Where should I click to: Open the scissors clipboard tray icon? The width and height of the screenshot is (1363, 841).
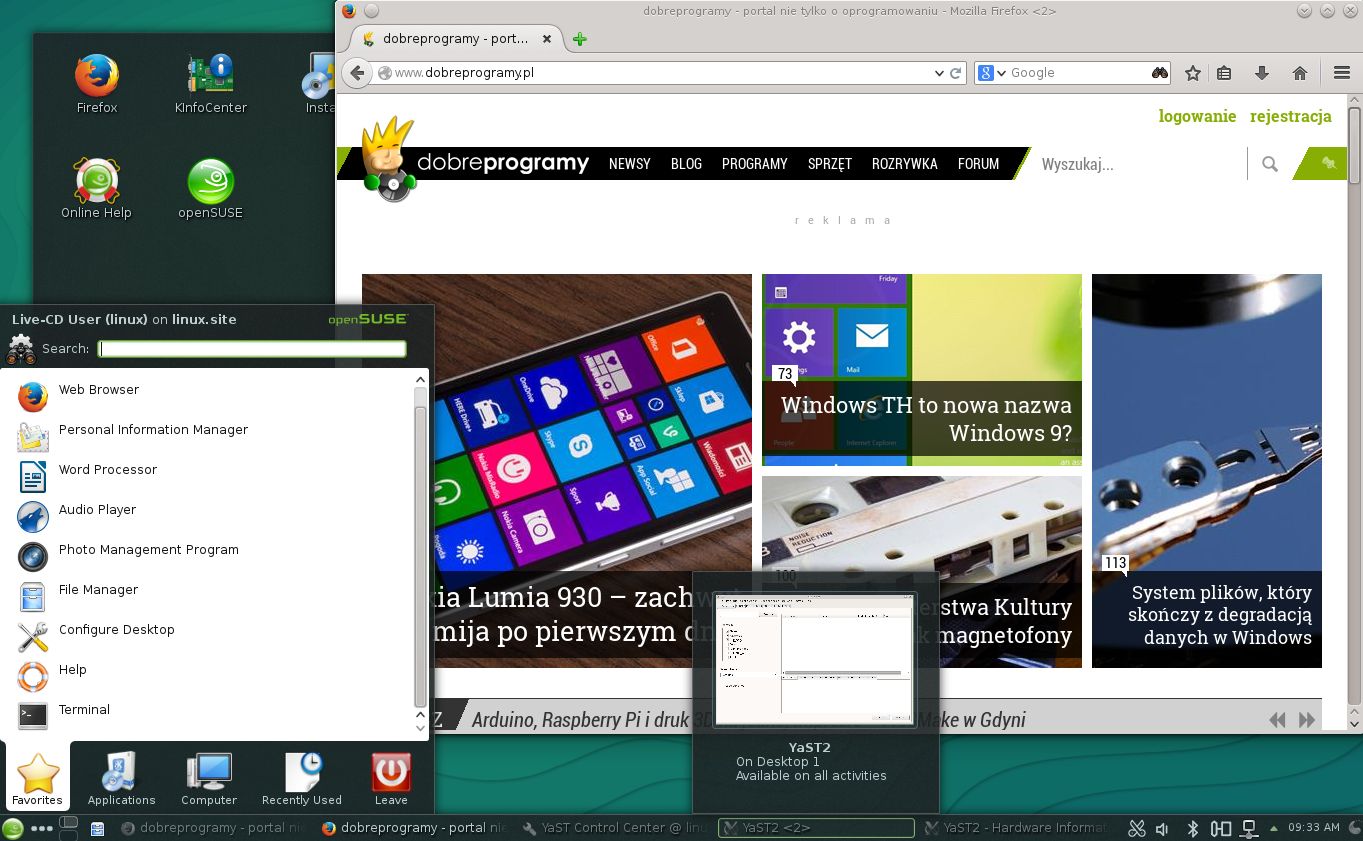pos(1136,828)
